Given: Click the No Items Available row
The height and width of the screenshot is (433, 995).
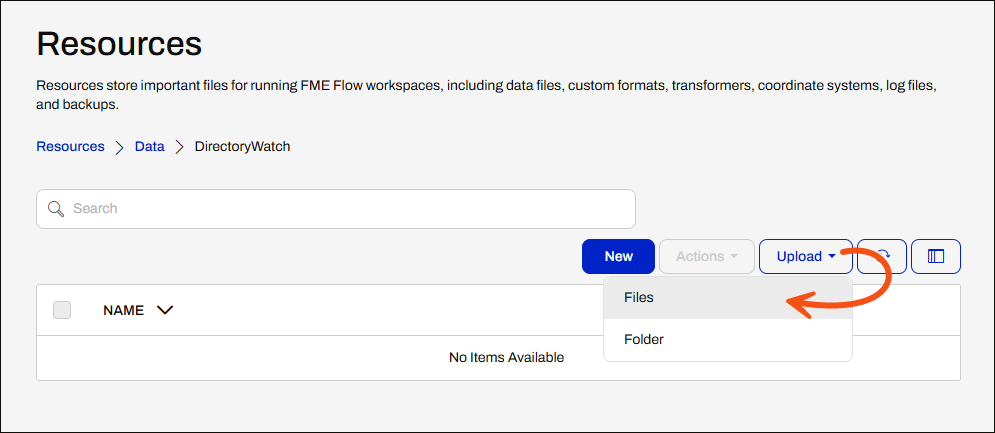Looking at the screenshot, I should tap(498, 358).
